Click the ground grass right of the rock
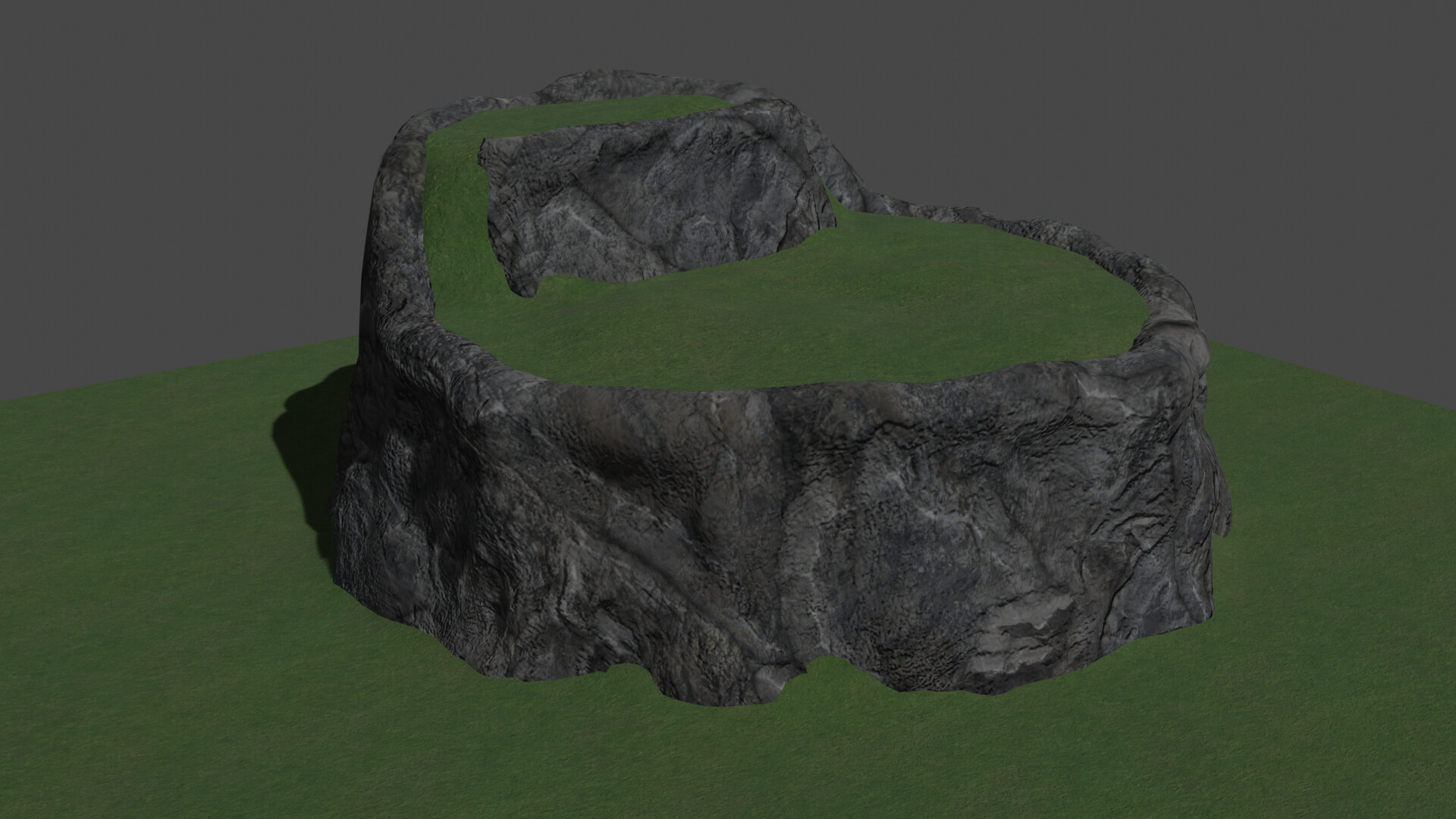 [1327, 493]
